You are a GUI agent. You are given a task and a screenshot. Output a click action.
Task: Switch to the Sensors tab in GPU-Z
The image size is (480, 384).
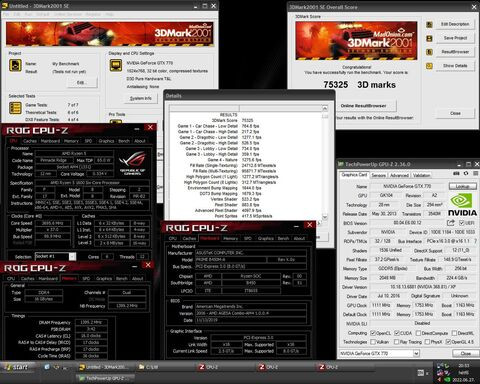coord(378,175)
